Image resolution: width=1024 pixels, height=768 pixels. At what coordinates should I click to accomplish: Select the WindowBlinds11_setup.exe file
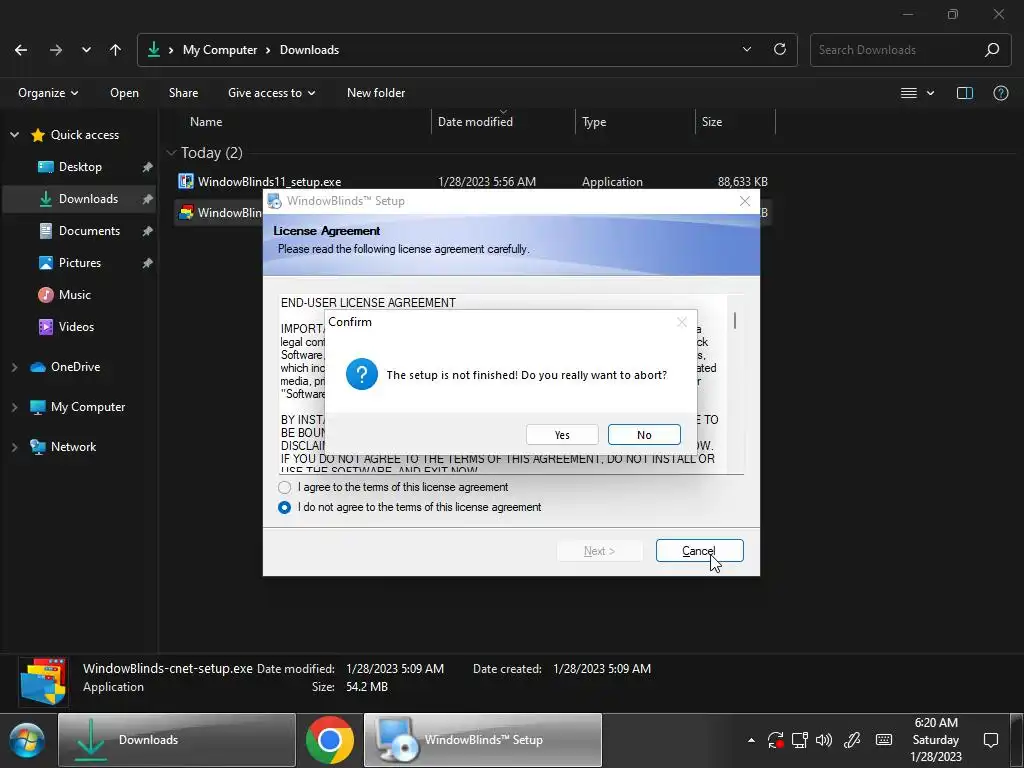(x=473, y=182)
